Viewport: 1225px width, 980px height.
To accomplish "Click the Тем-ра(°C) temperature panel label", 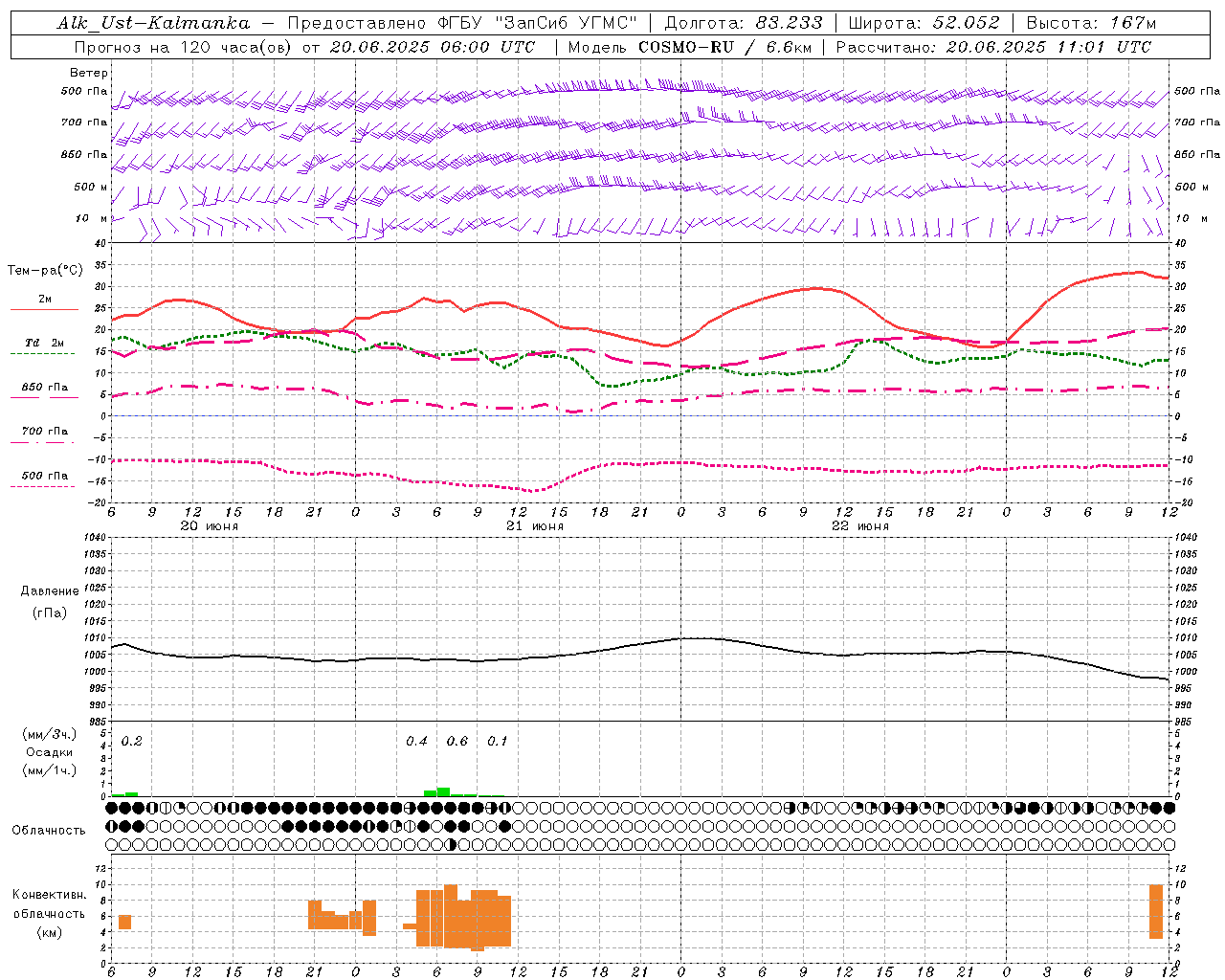I will click(45, 271).
